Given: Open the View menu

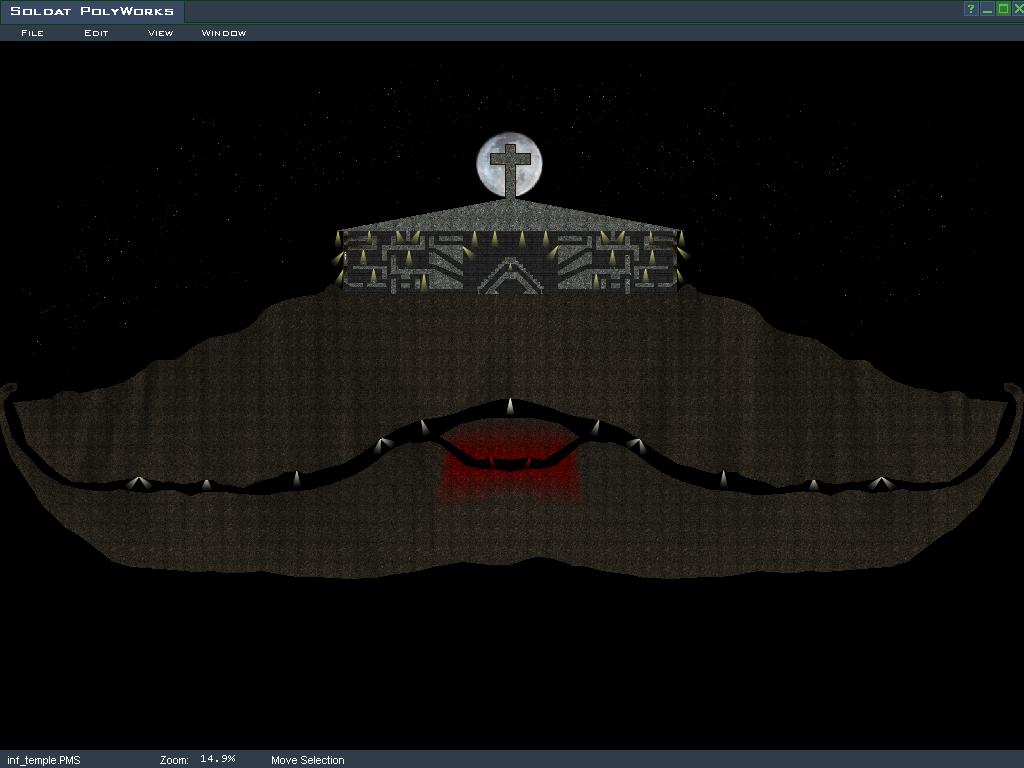Looking at the screenshot, I should click(160, 33).
